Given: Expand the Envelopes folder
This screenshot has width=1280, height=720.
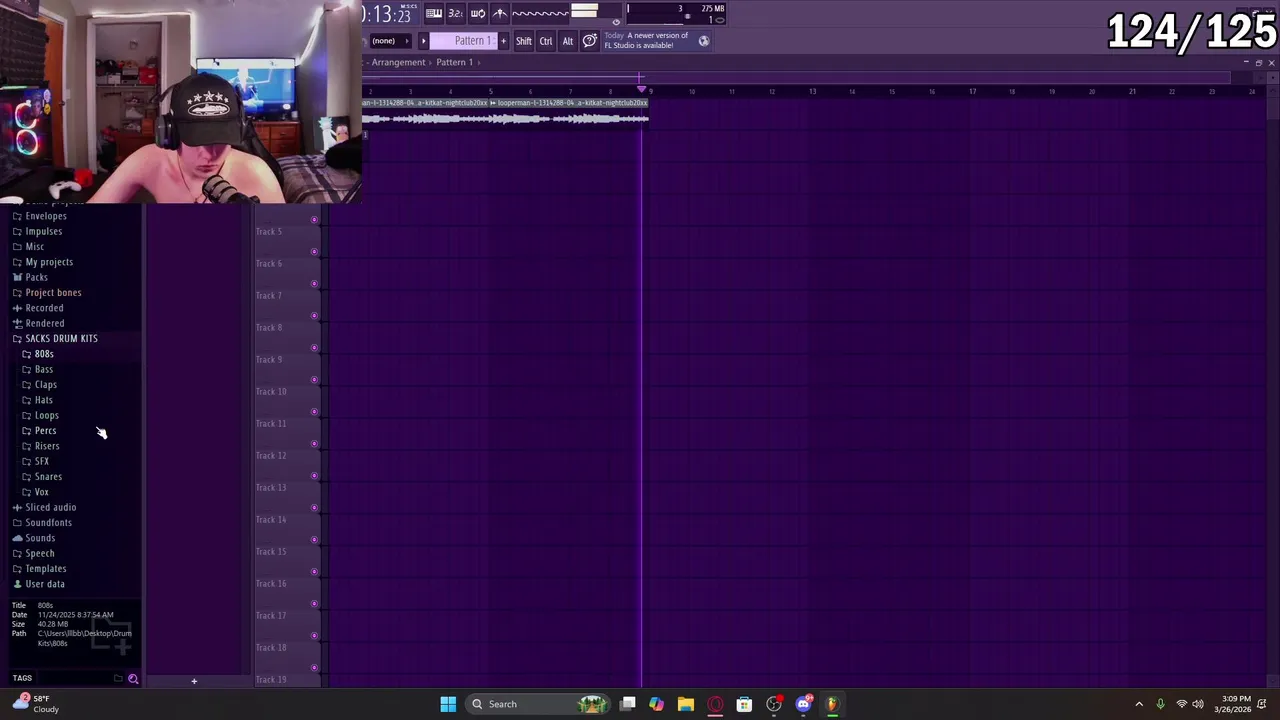Looking at the screenshot, I should pyautogui.click(x=46, y=216).
